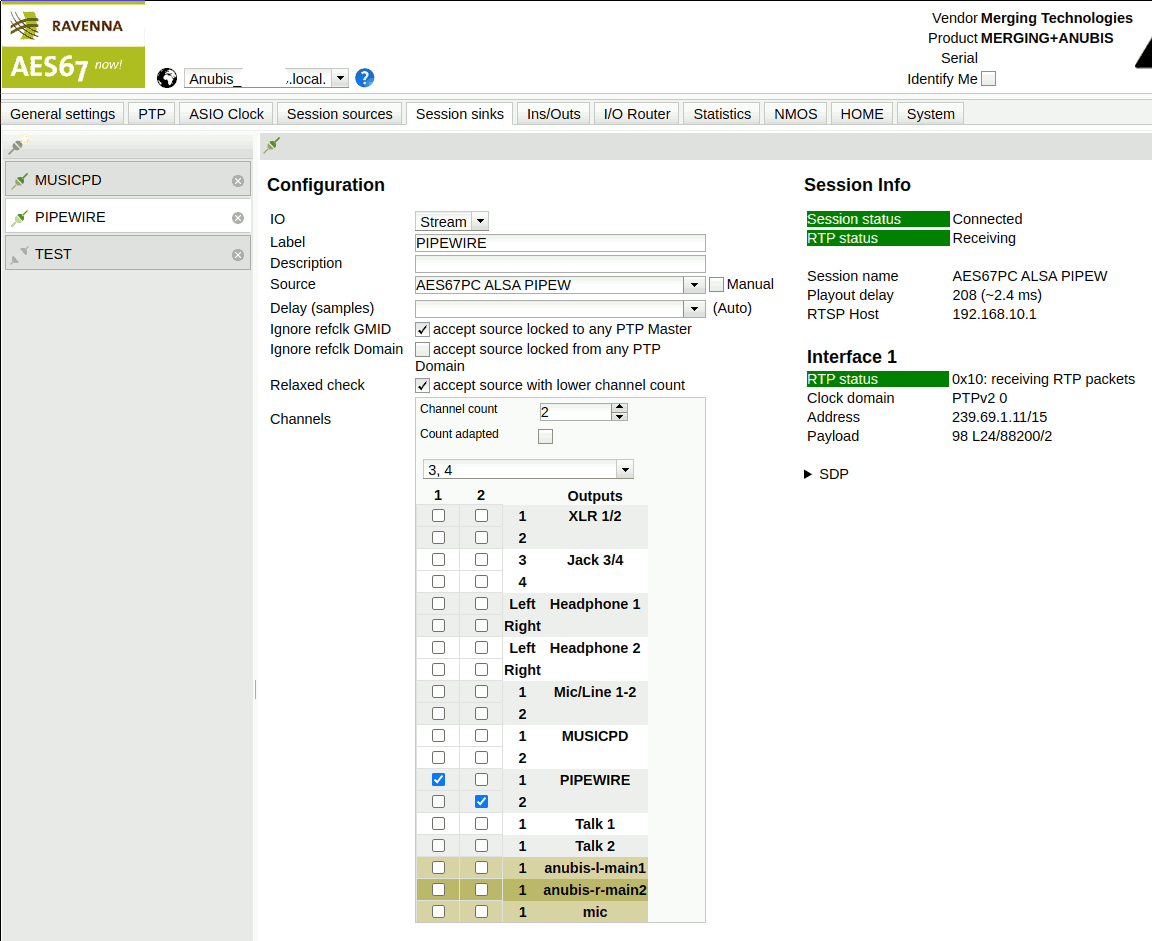Check channel 1 for the mic output
The width and height of the screenshot is (1152, 941).
pos(439,912)
